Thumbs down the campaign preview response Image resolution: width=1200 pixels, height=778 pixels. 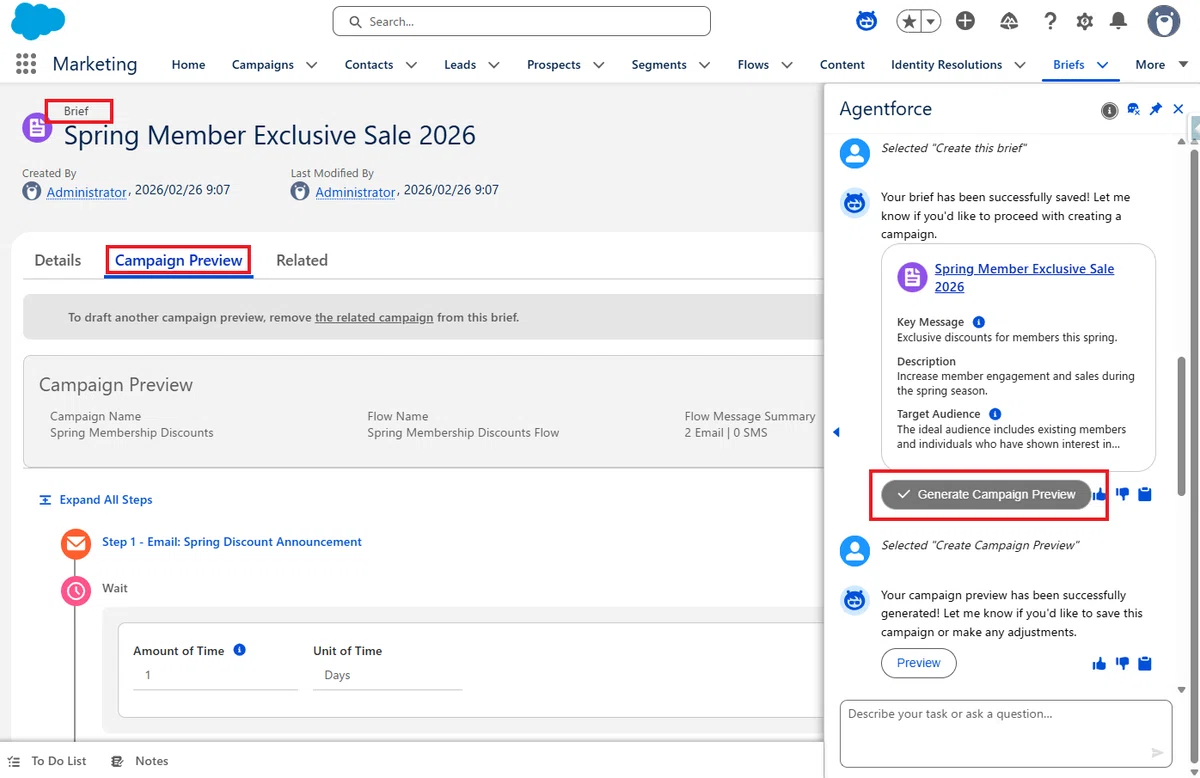(1122, 663)
